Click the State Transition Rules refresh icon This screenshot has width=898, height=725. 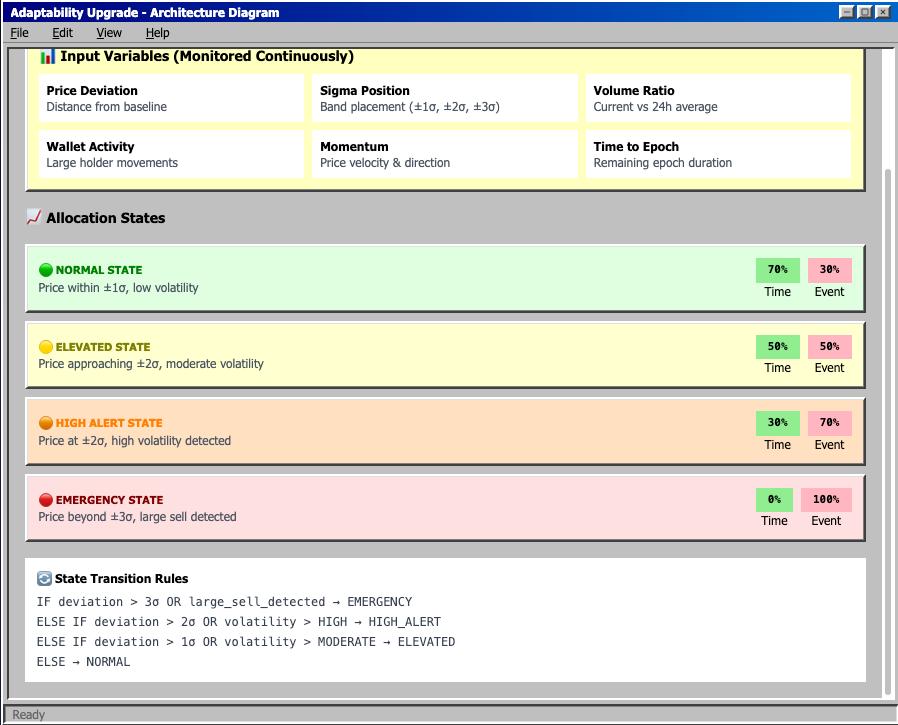[44, 578]
